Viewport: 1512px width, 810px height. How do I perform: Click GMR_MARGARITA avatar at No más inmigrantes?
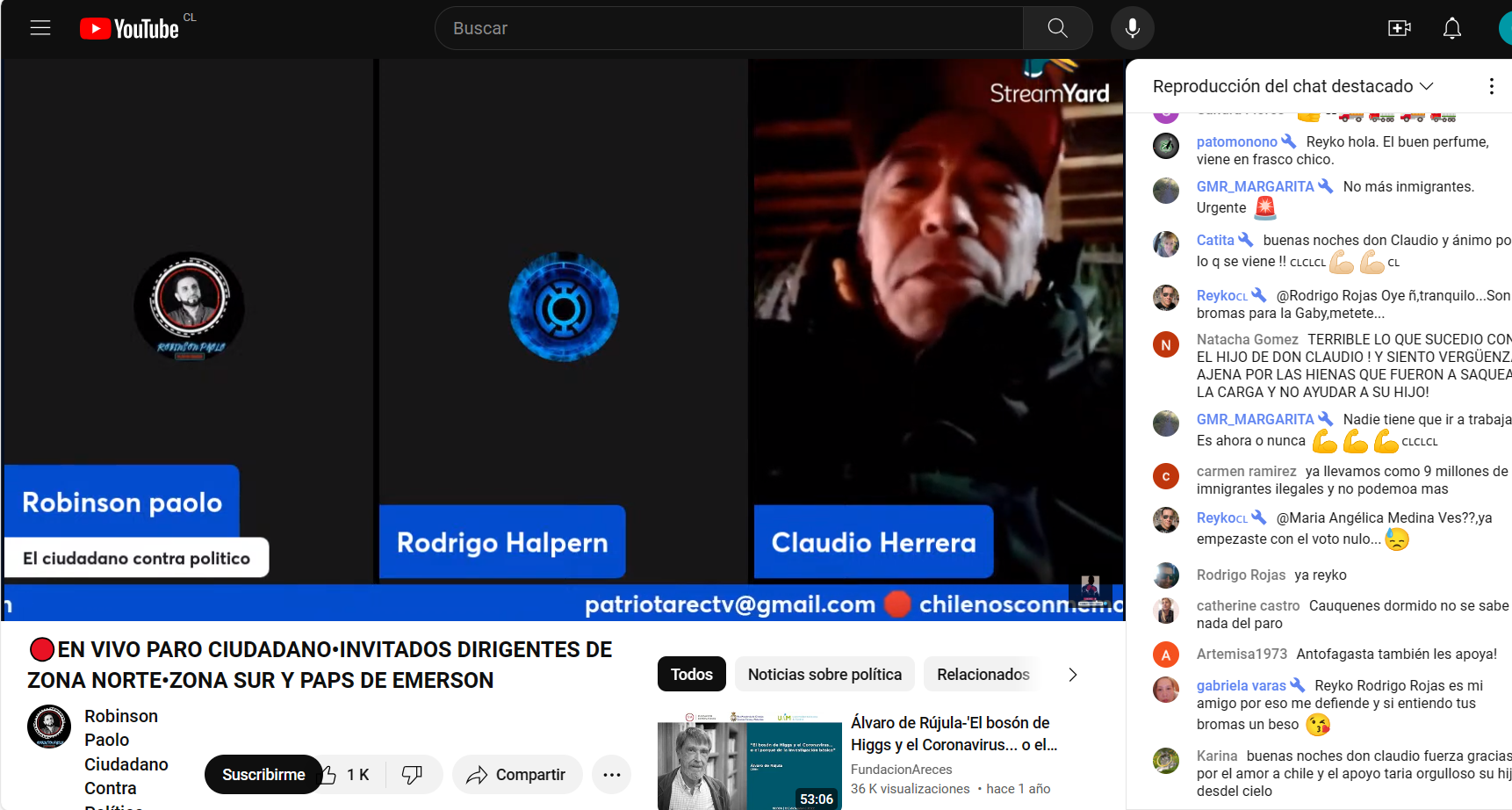click(1166, 191)
